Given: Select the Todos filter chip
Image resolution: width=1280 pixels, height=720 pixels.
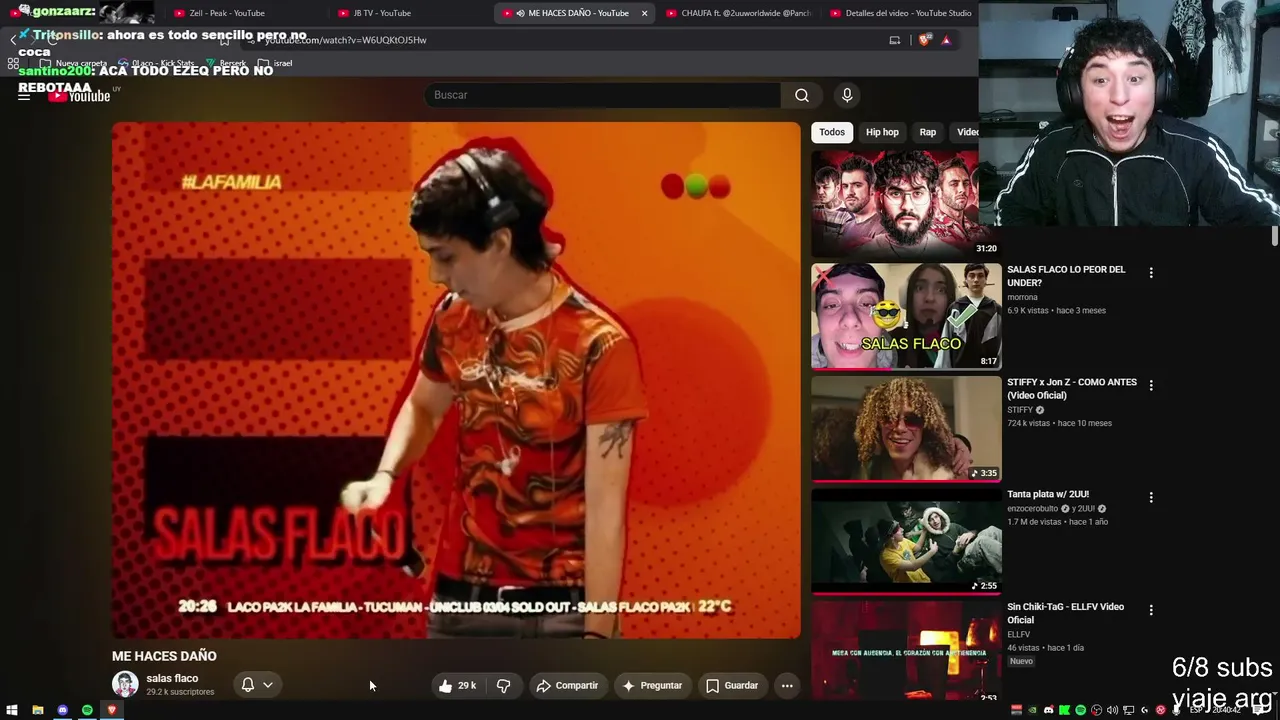Looking at the screenshot, I should (x=832, y=132).
